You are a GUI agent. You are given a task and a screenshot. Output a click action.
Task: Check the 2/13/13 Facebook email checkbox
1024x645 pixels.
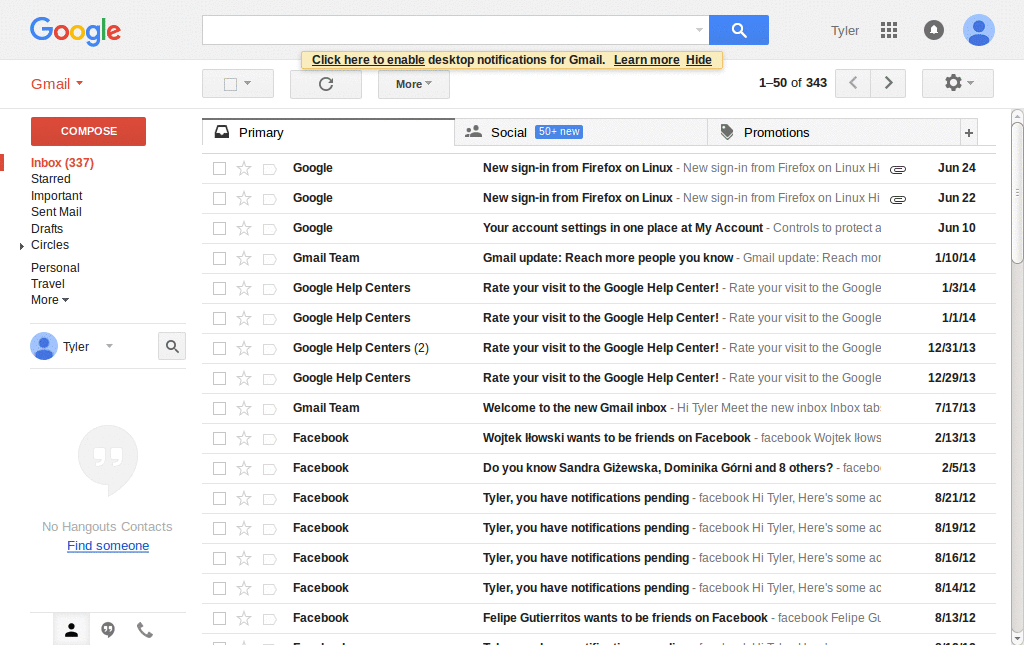click(219, 439)
